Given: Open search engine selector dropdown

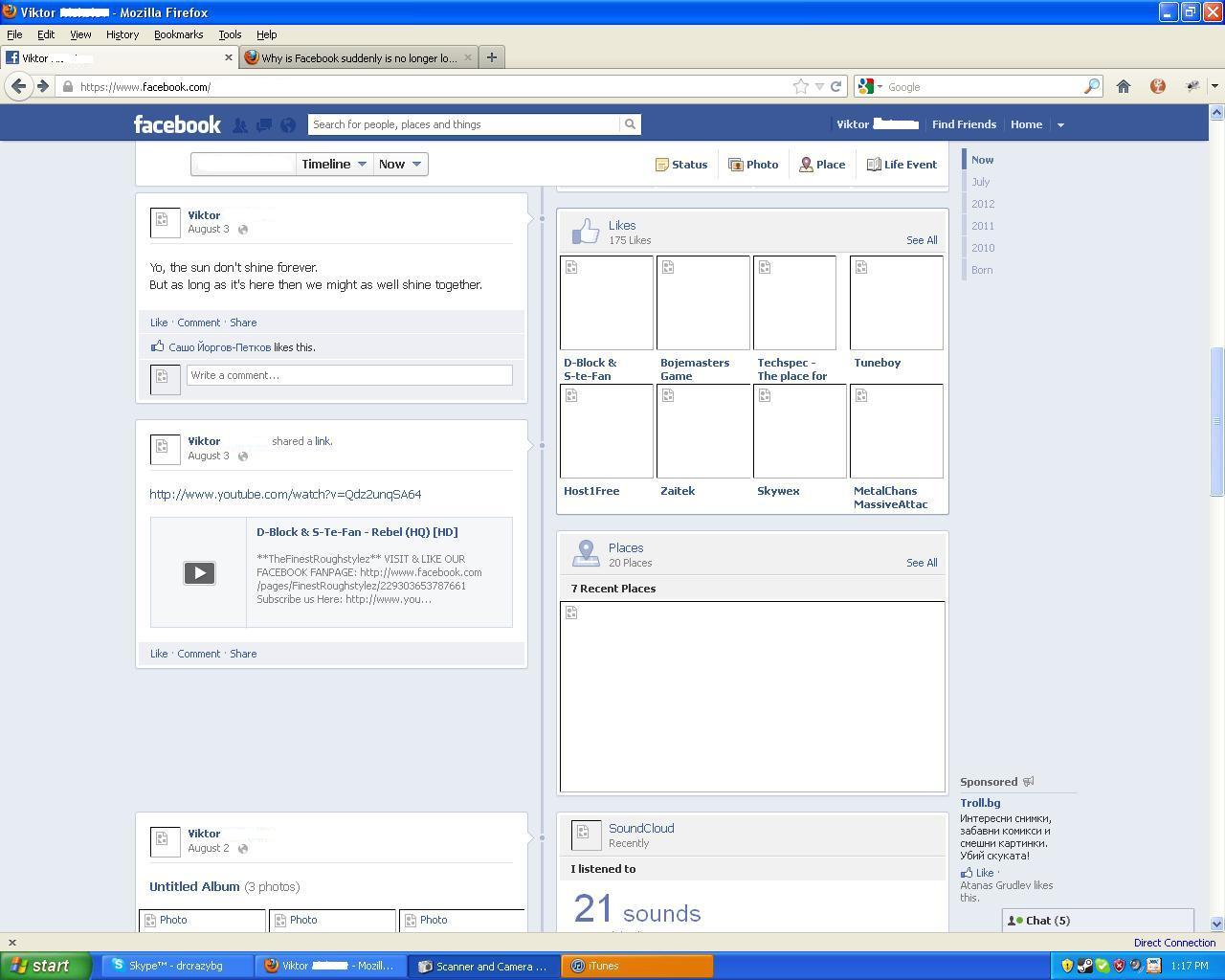Looking at the screenshot, I should (870, 86).
